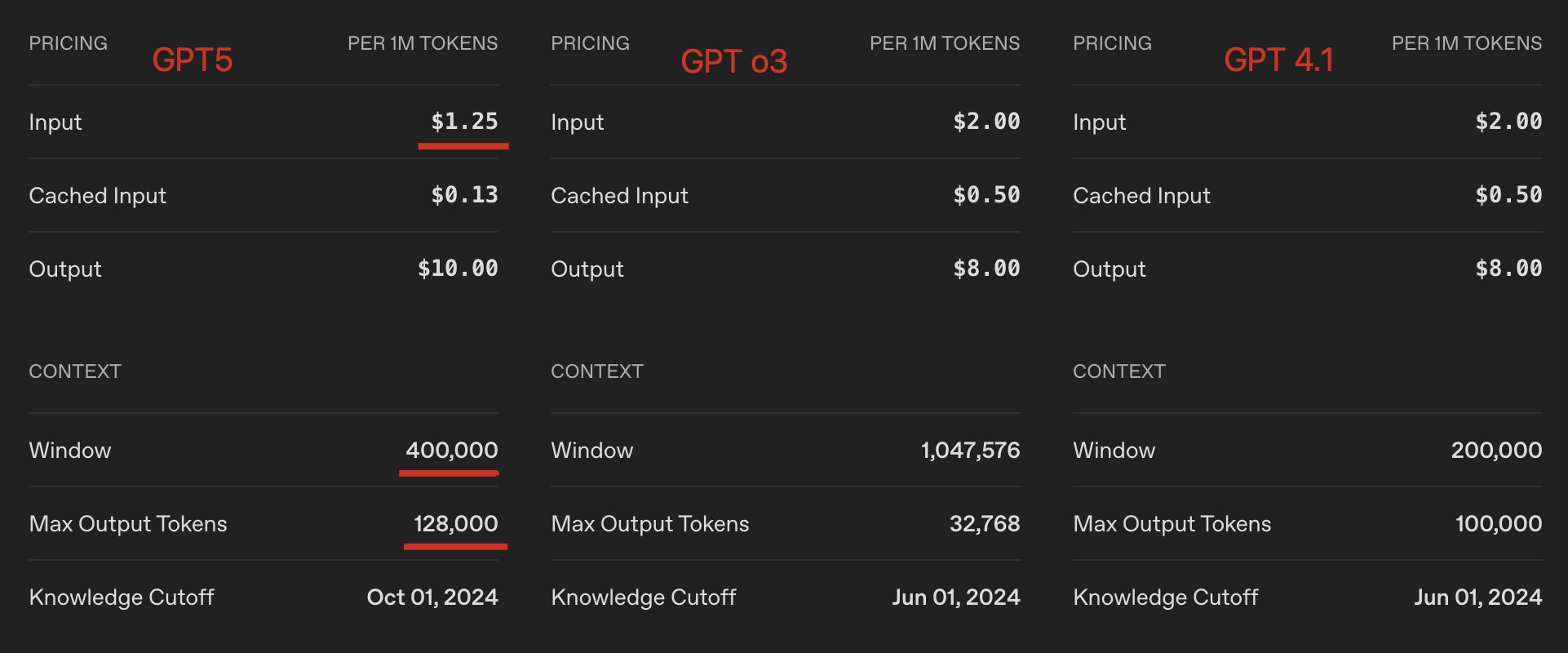Screen dimensions: 1568x653
Task: Select the 100,000 max output tokens value
Action: [1499, 523]
